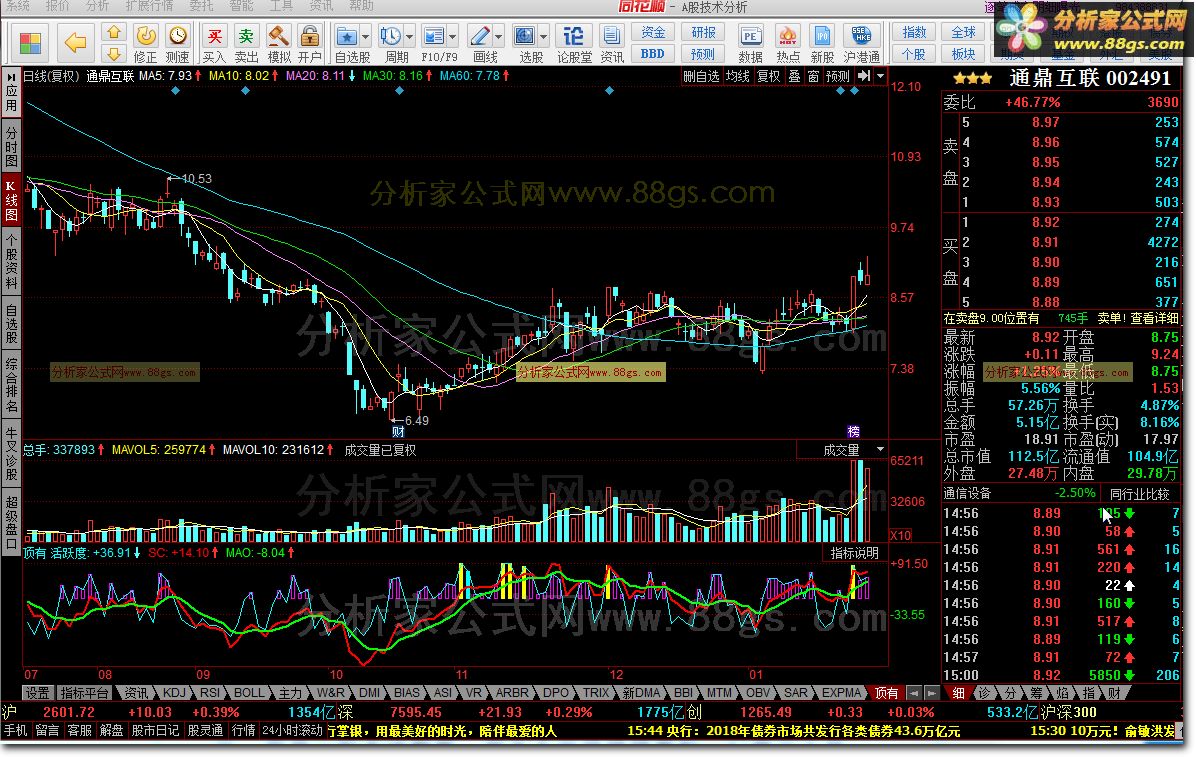Click the 开户 open-account lock icon
This screenshot has width=1196, height=757.
pos(310,43)
